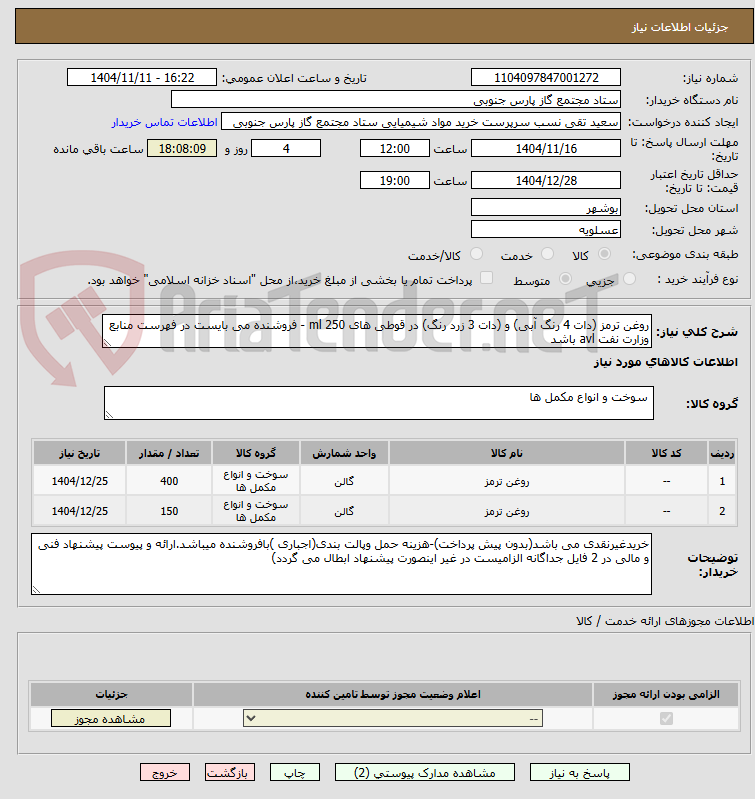Click the نام کالا column header
The width and height of the screenshot is (755, 799).
click(506, 453)
